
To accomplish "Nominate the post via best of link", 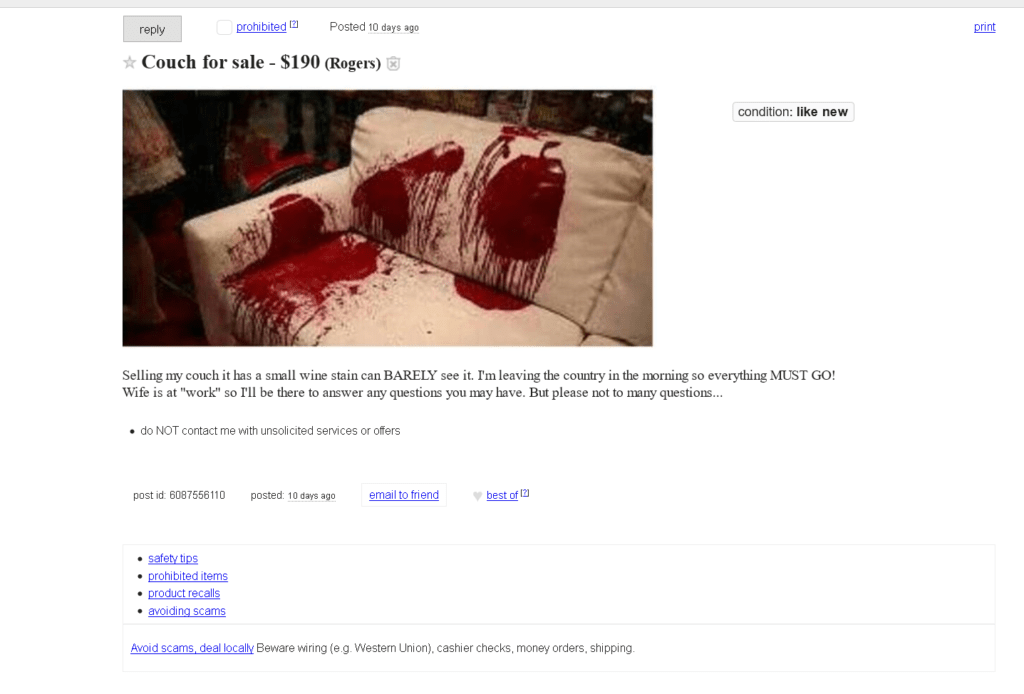I will (502, 496).
